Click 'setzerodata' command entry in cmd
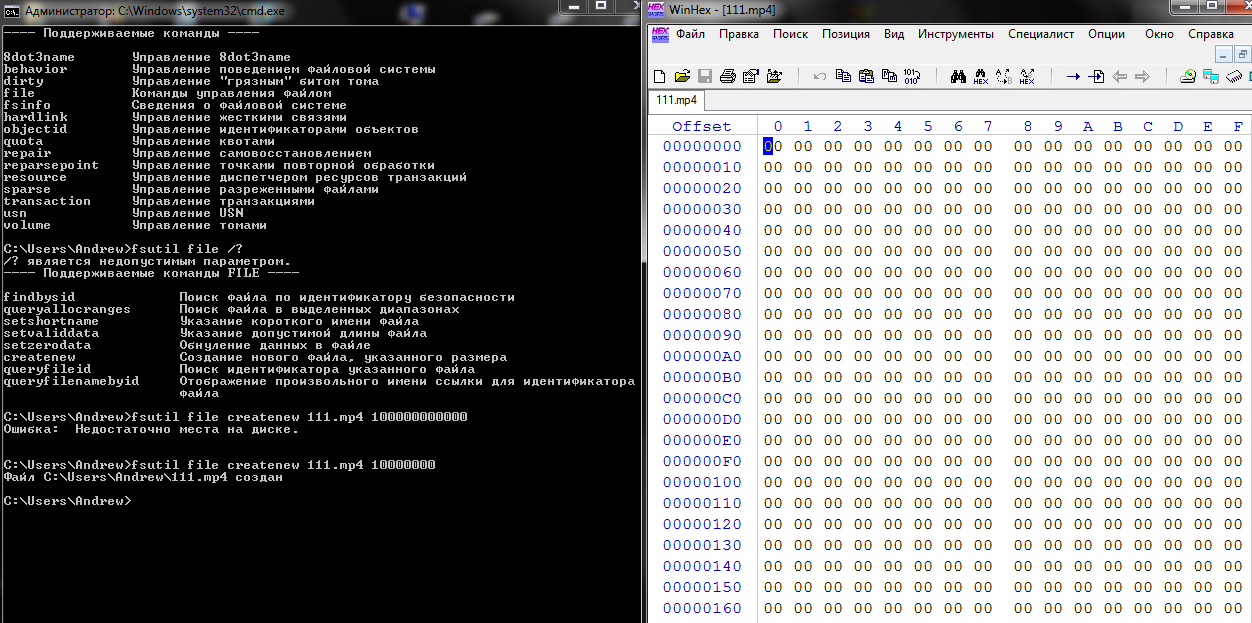This screenshot has width=1252, height=623. (x=47, y=345)
